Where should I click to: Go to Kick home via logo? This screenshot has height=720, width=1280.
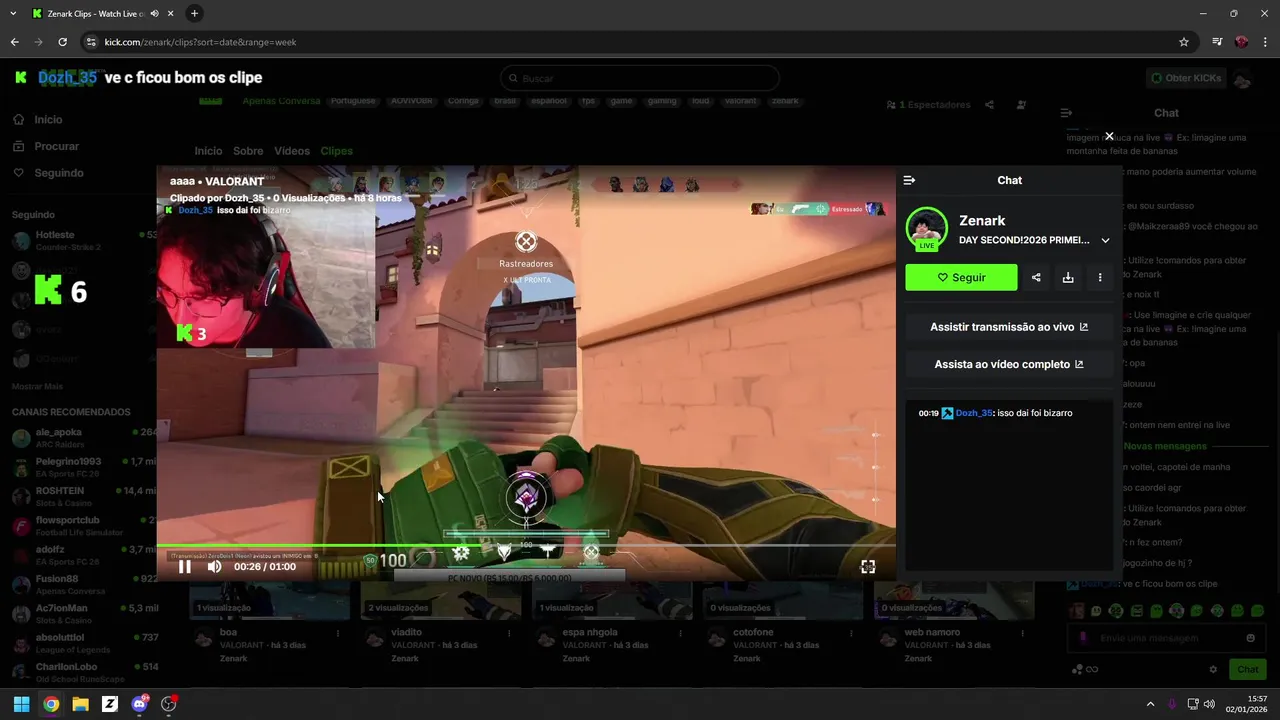click(x=21, y=78)
